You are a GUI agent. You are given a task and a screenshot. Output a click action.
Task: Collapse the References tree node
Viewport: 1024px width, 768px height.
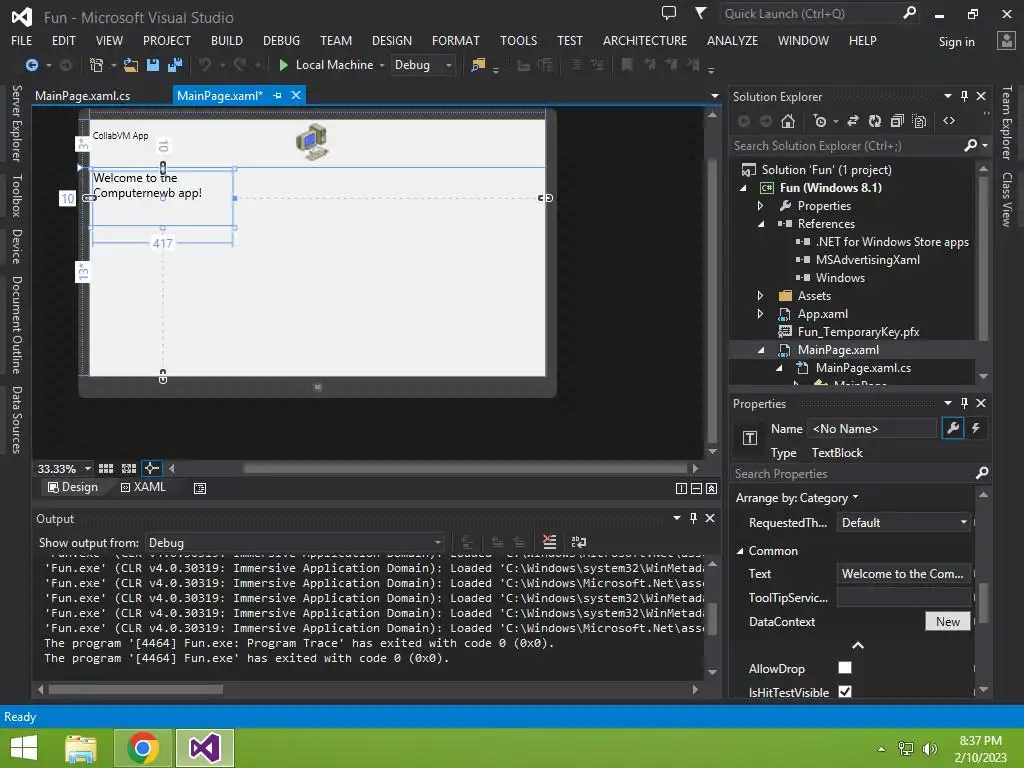761,224
